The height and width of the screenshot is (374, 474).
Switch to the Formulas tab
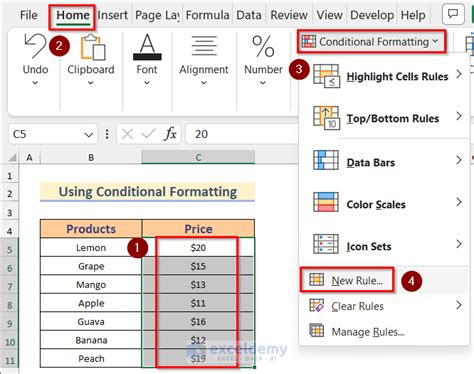[x=207, y=15]
